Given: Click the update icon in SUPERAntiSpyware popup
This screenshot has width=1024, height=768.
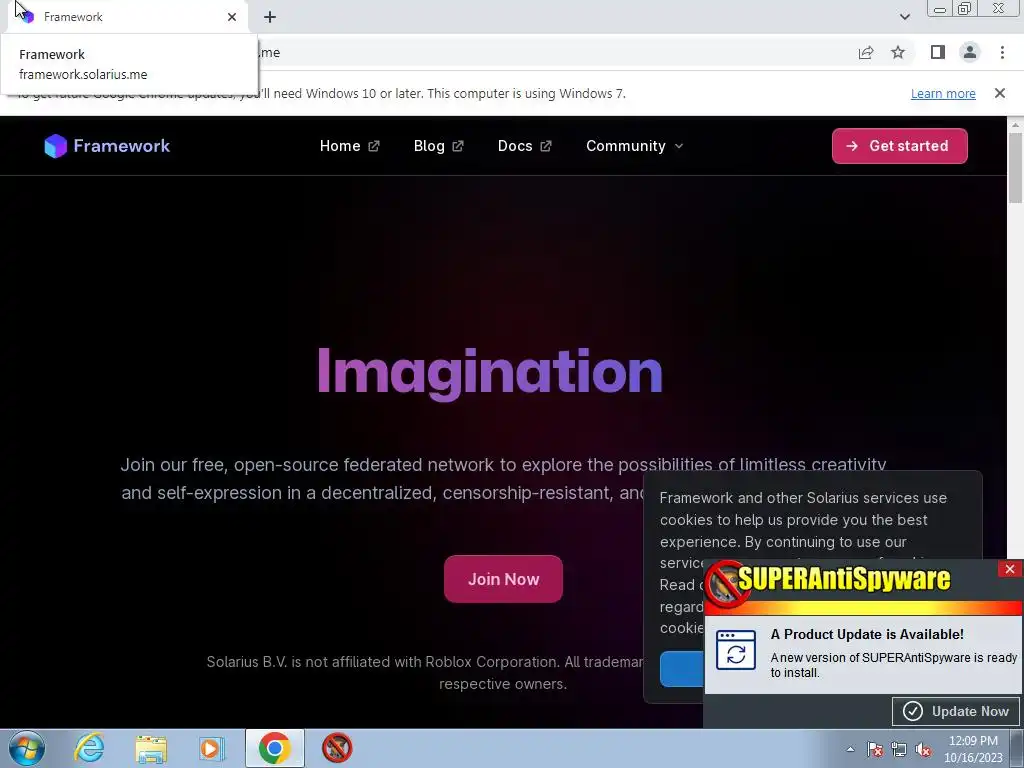Looking at the screenshot, I should [x=736, y=650].
